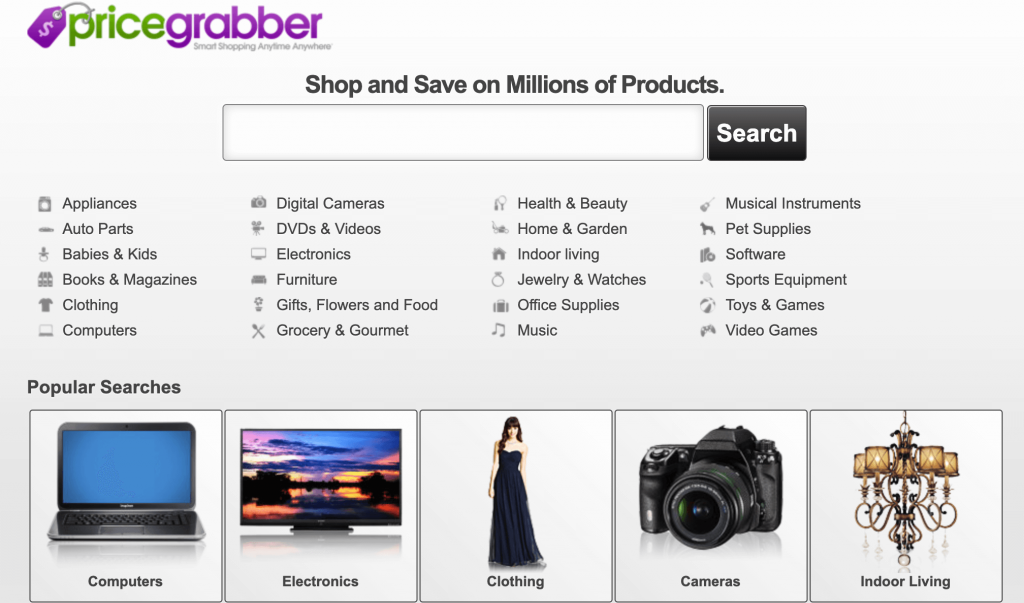The image size is (1024, 603).
Task: Select the Indoor Living chandelier tile
Action: [906, 506]
